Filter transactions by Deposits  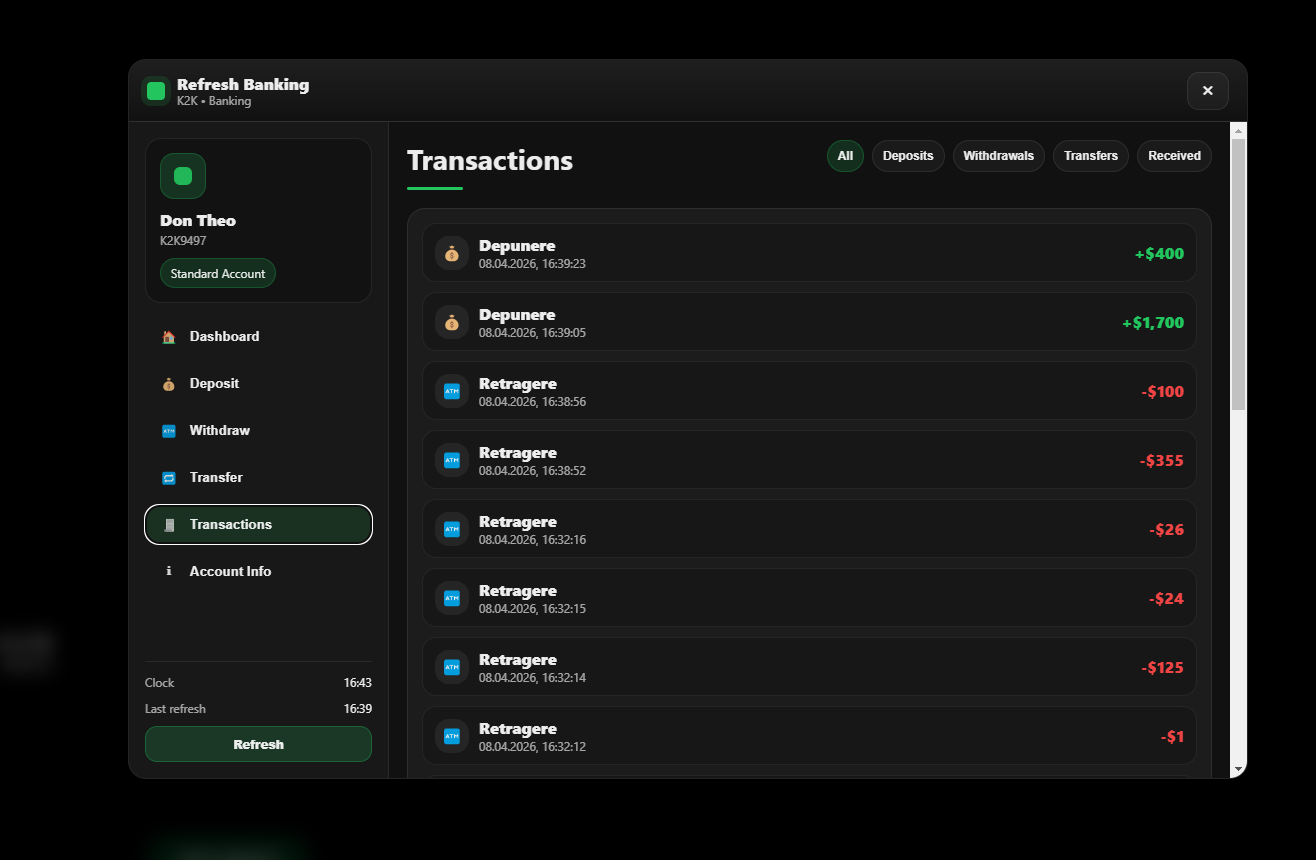(x=908, y=156)
